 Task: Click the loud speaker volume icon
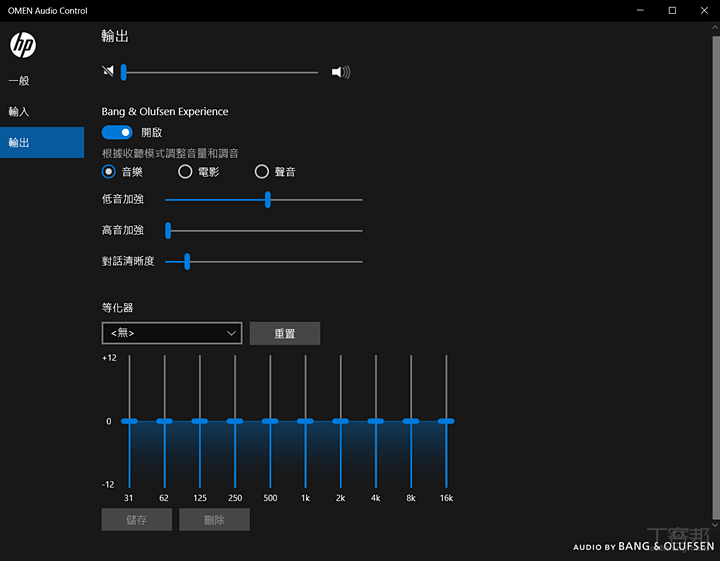tap(341, 72)
